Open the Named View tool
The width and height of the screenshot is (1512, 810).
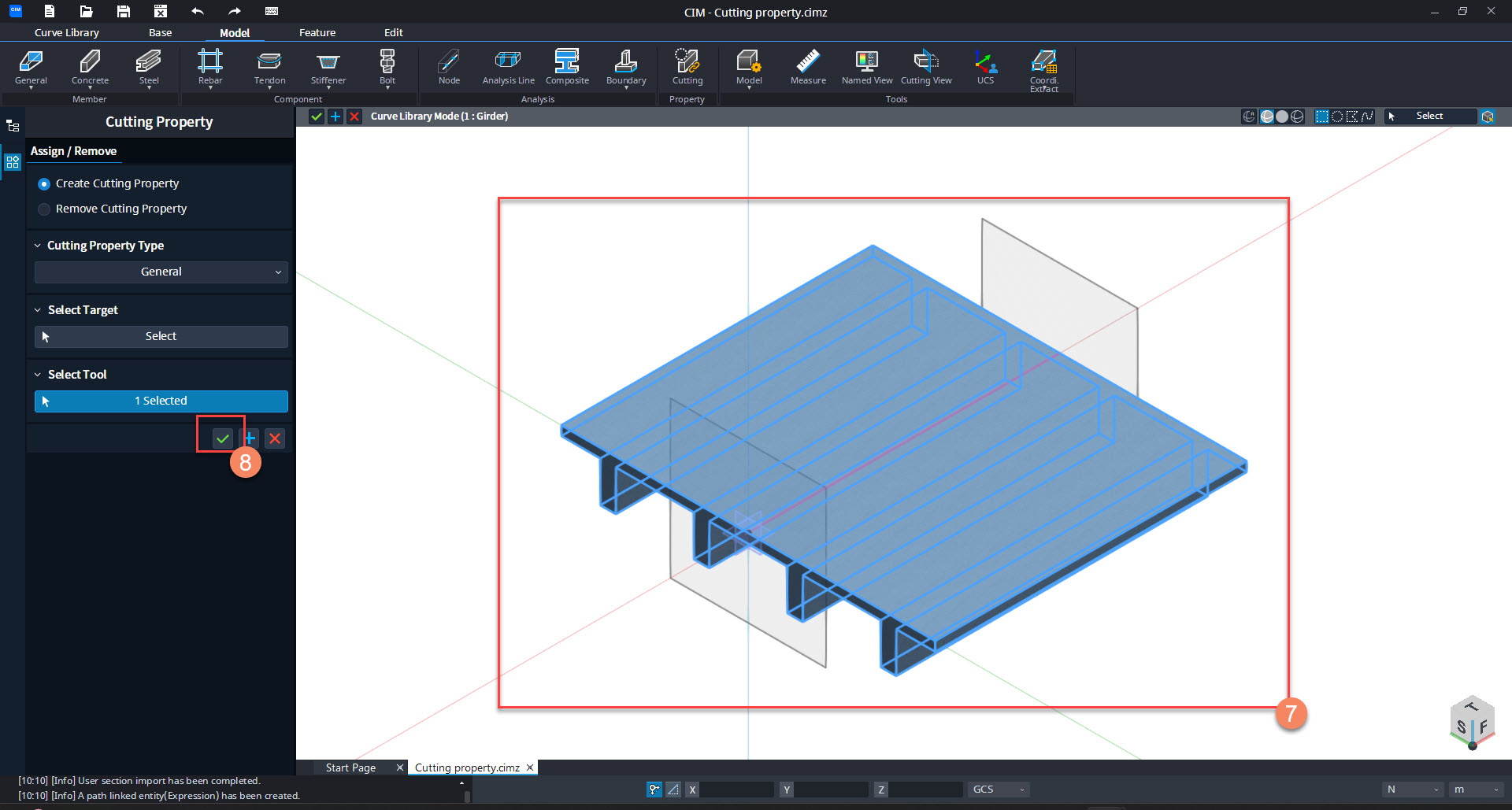[867, 67]
